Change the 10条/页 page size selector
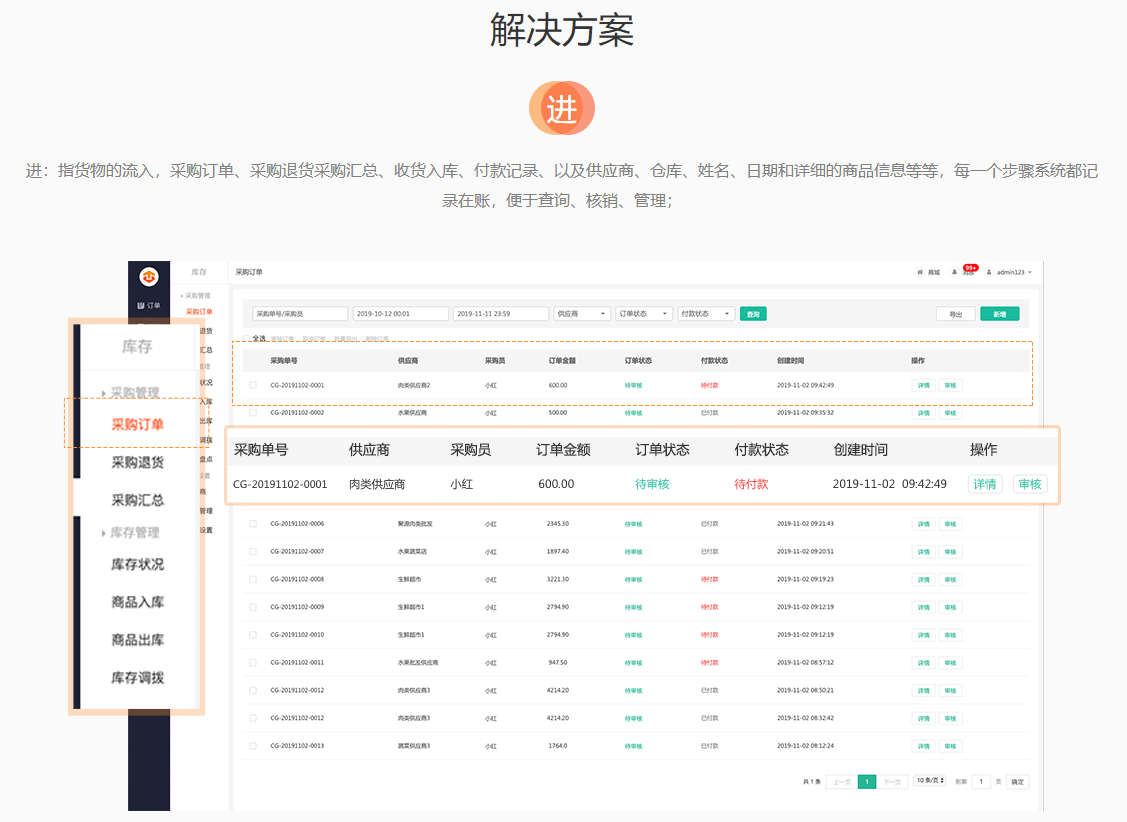 tap(929, 781)
